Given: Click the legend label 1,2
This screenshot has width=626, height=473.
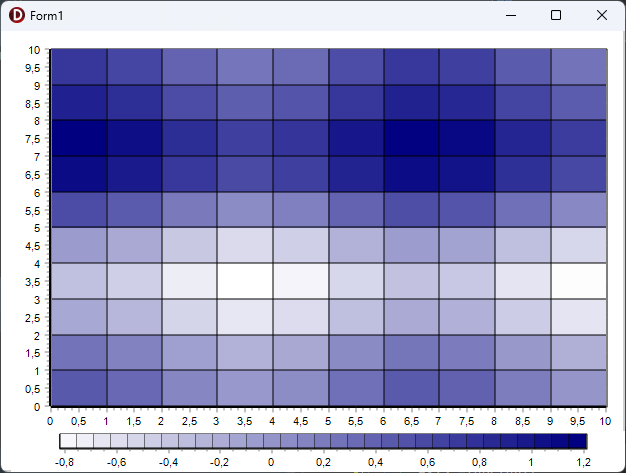Looking at the screenshot, I should click(x=584, y=462).
